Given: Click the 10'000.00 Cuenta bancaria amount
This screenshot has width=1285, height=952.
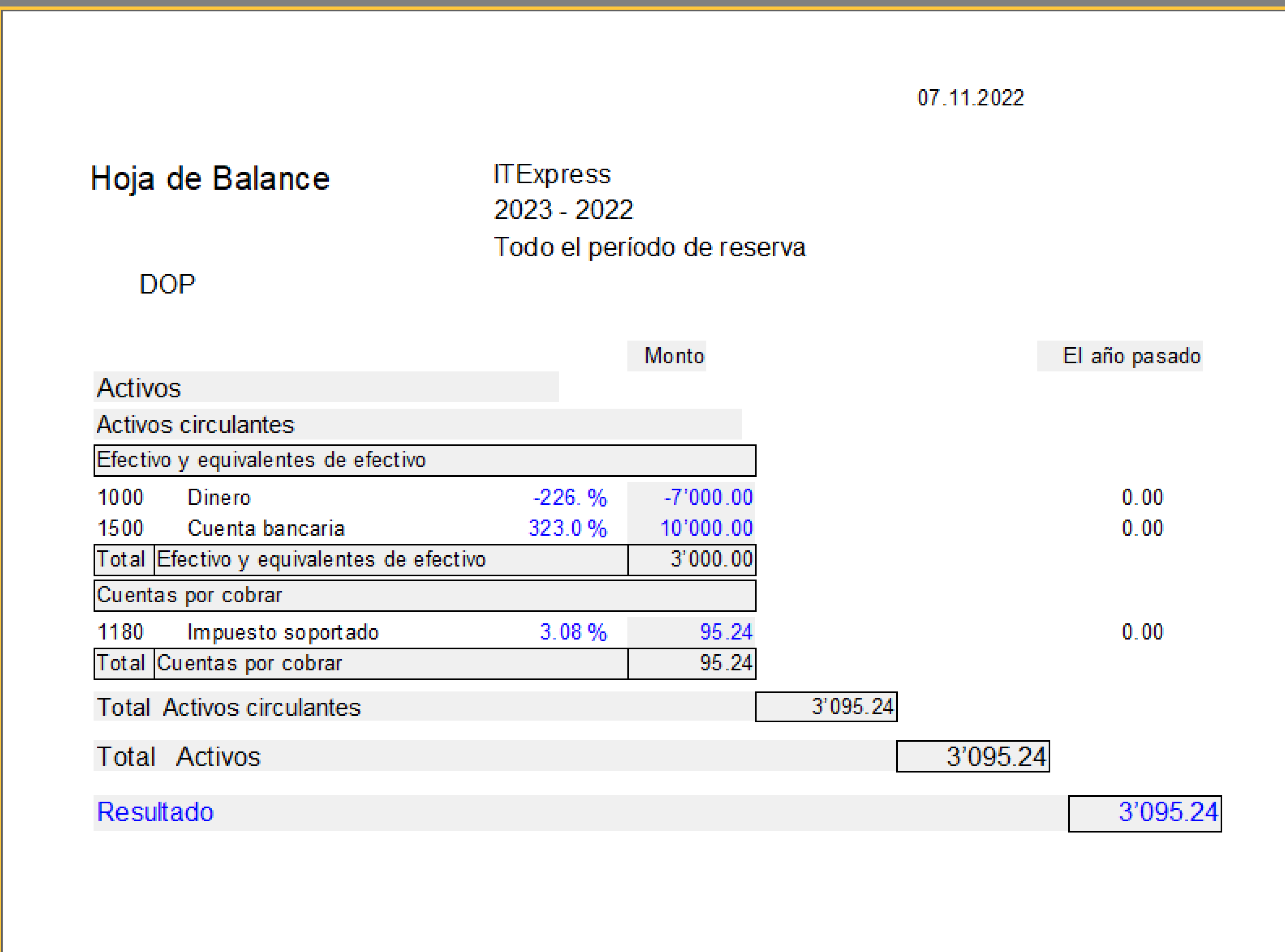Looking at the screenshot, I should (706, 529).
